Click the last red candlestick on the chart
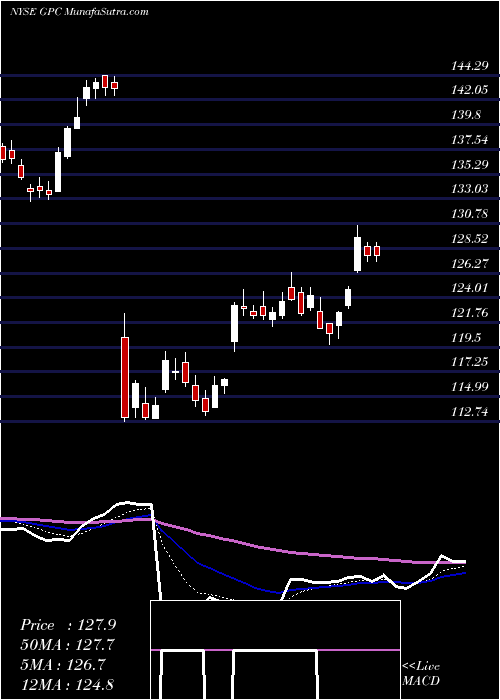 tap(377, 251)
